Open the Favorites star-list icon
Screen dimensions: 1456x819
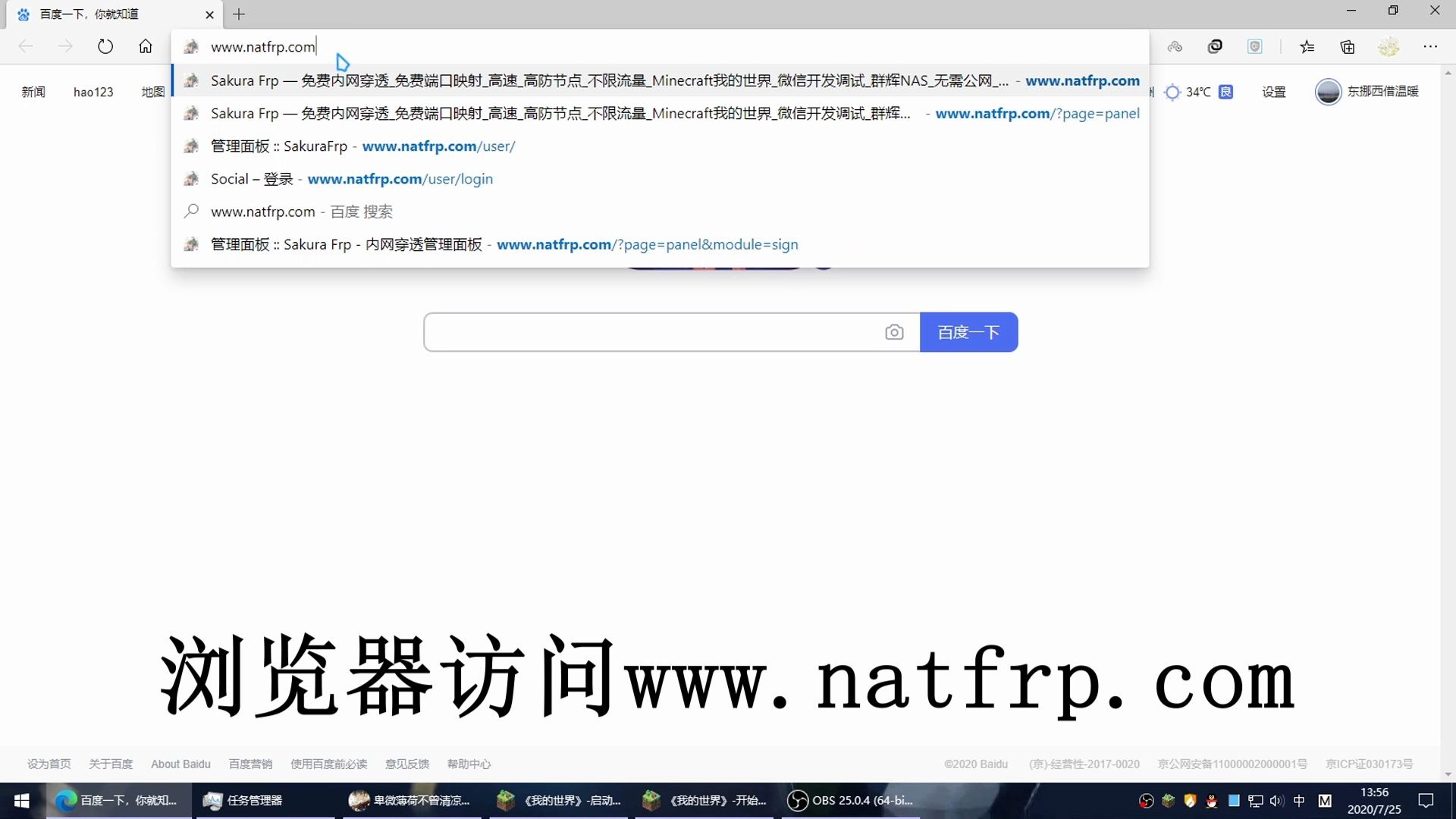tap(1307, 47)
